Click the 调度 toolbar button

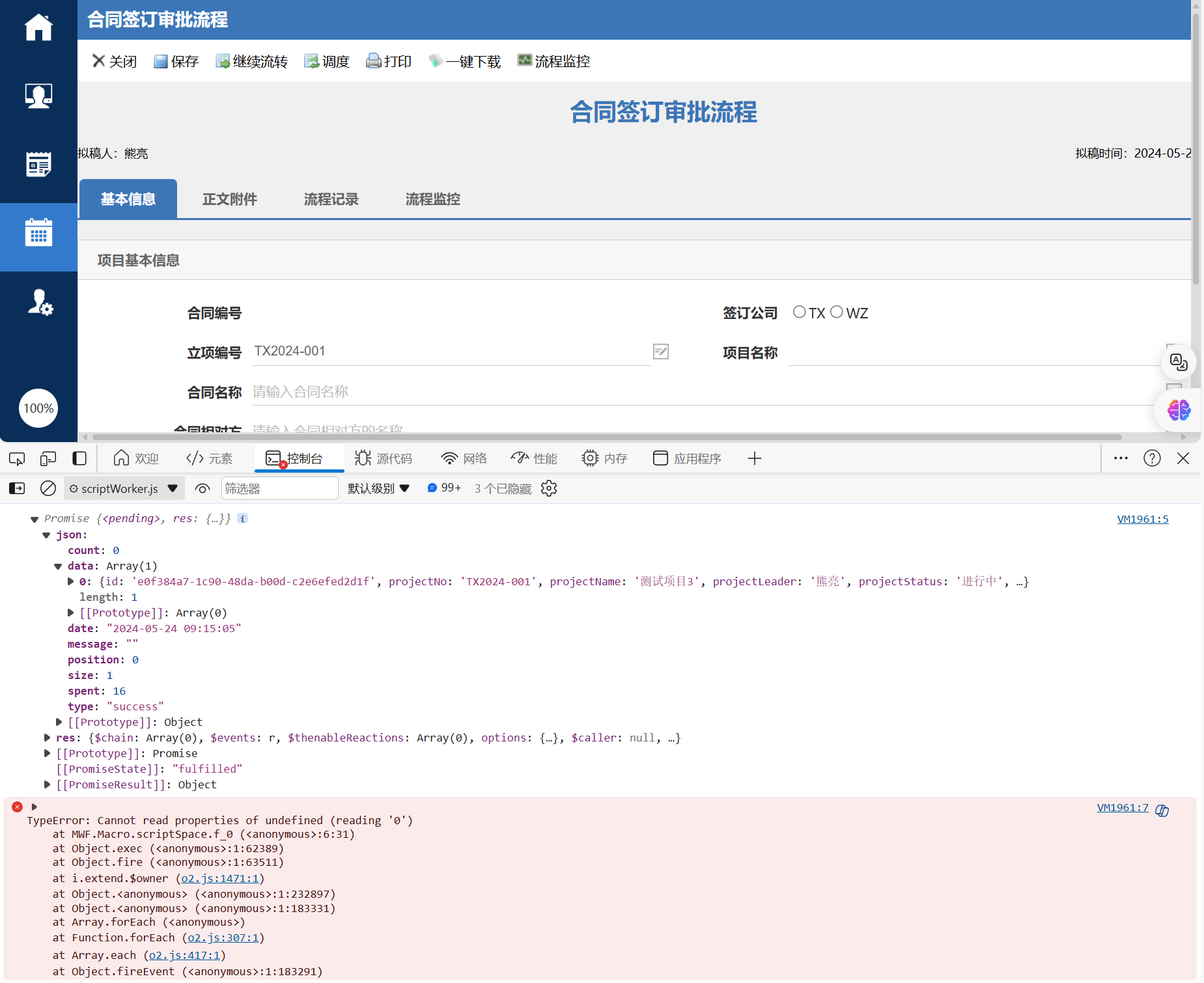(x=327, y=61)
